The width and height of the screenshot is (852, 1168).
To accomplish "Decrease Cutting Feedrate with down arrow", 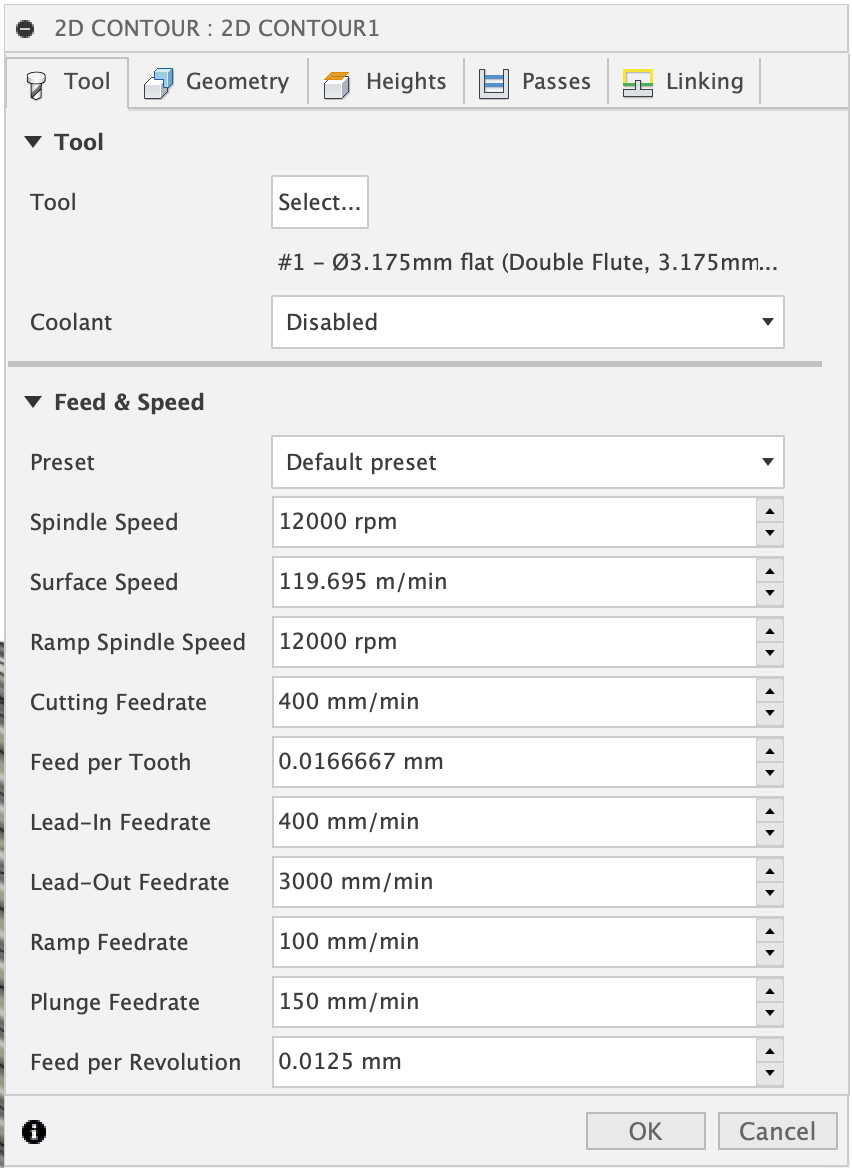I will [x=769, y=713].
